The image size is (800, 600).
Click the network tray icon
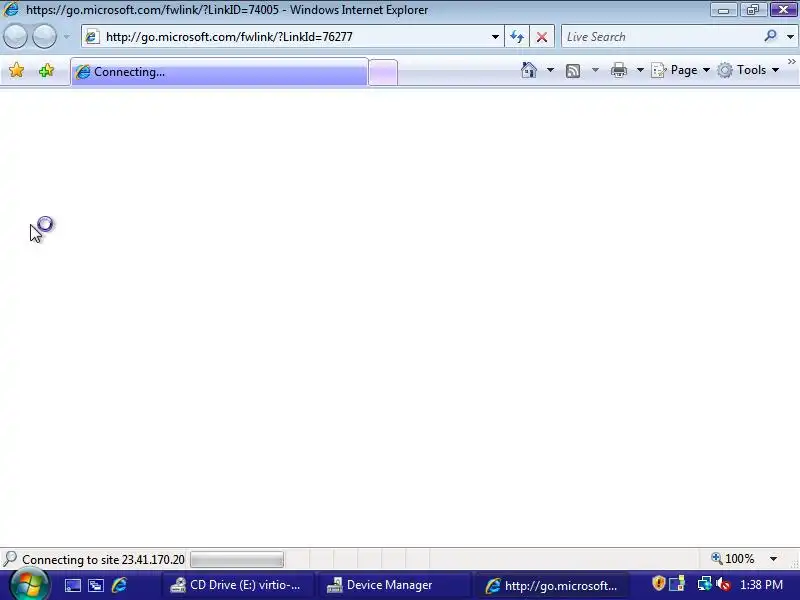coord(705,584)
